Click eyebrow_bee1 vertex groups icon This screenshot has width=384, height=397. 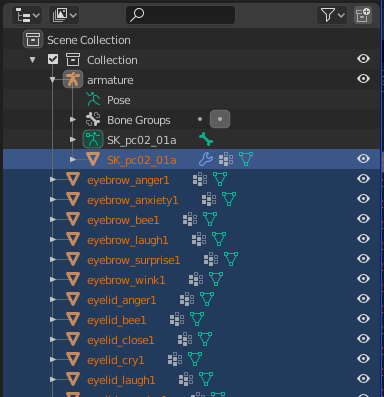click(190, 219)
